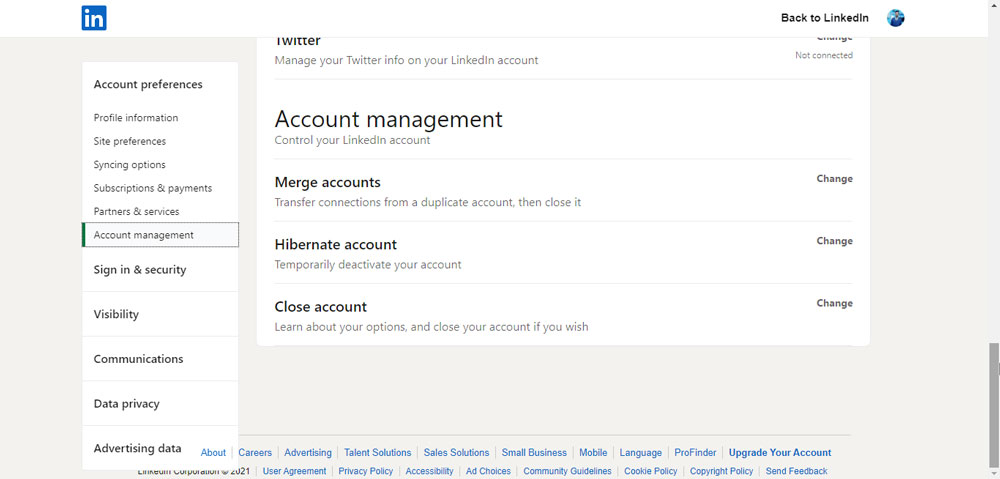Viewport: 1000px width, 479px height.
Task: Select Partners & services in sidebar
Action: point(136,211)
